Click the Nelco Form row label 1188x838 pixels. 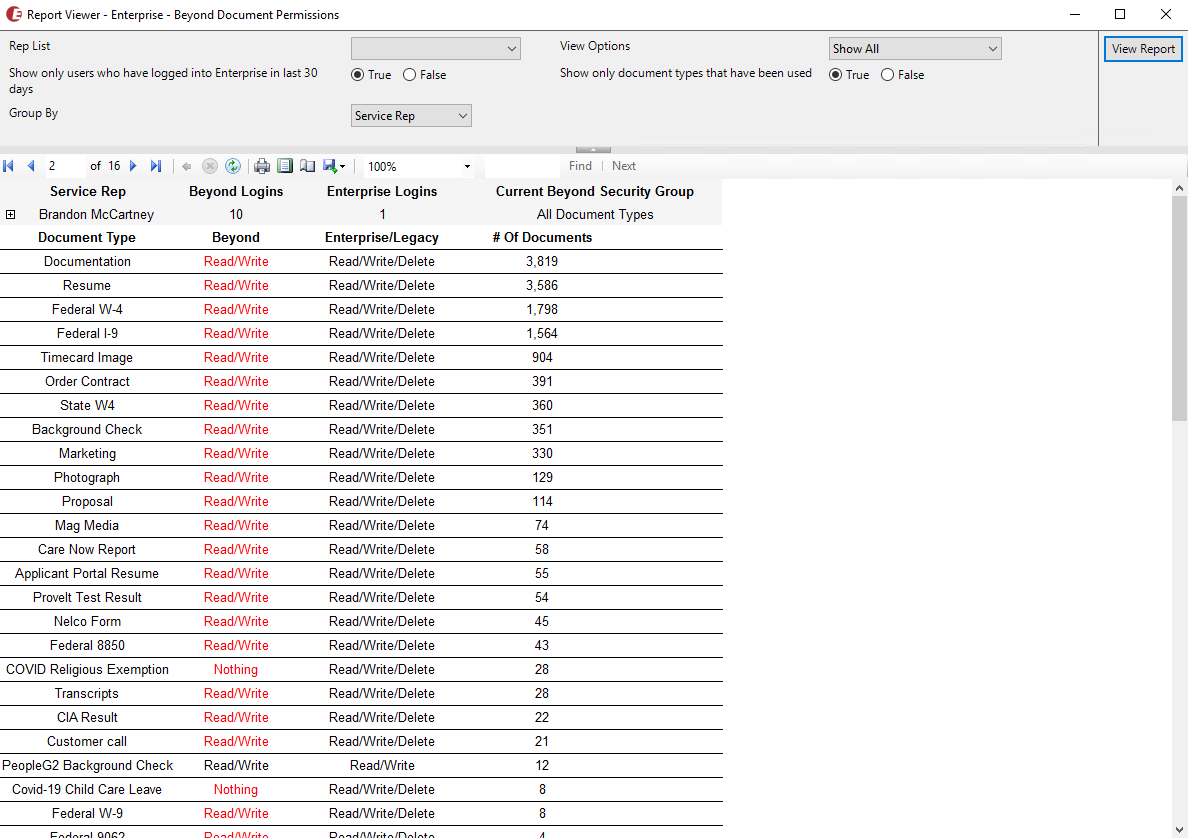click(87, 621)
